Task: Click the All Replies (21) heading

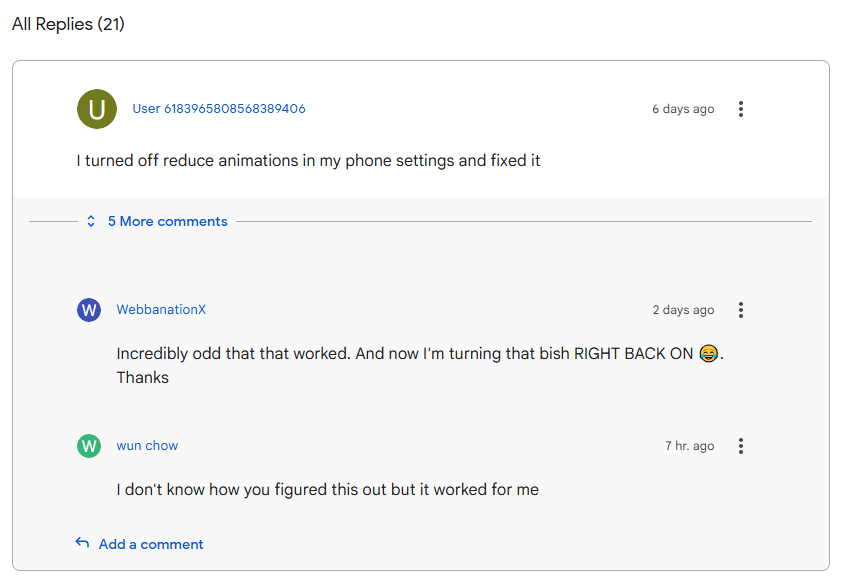Action: tap(68, 24)
